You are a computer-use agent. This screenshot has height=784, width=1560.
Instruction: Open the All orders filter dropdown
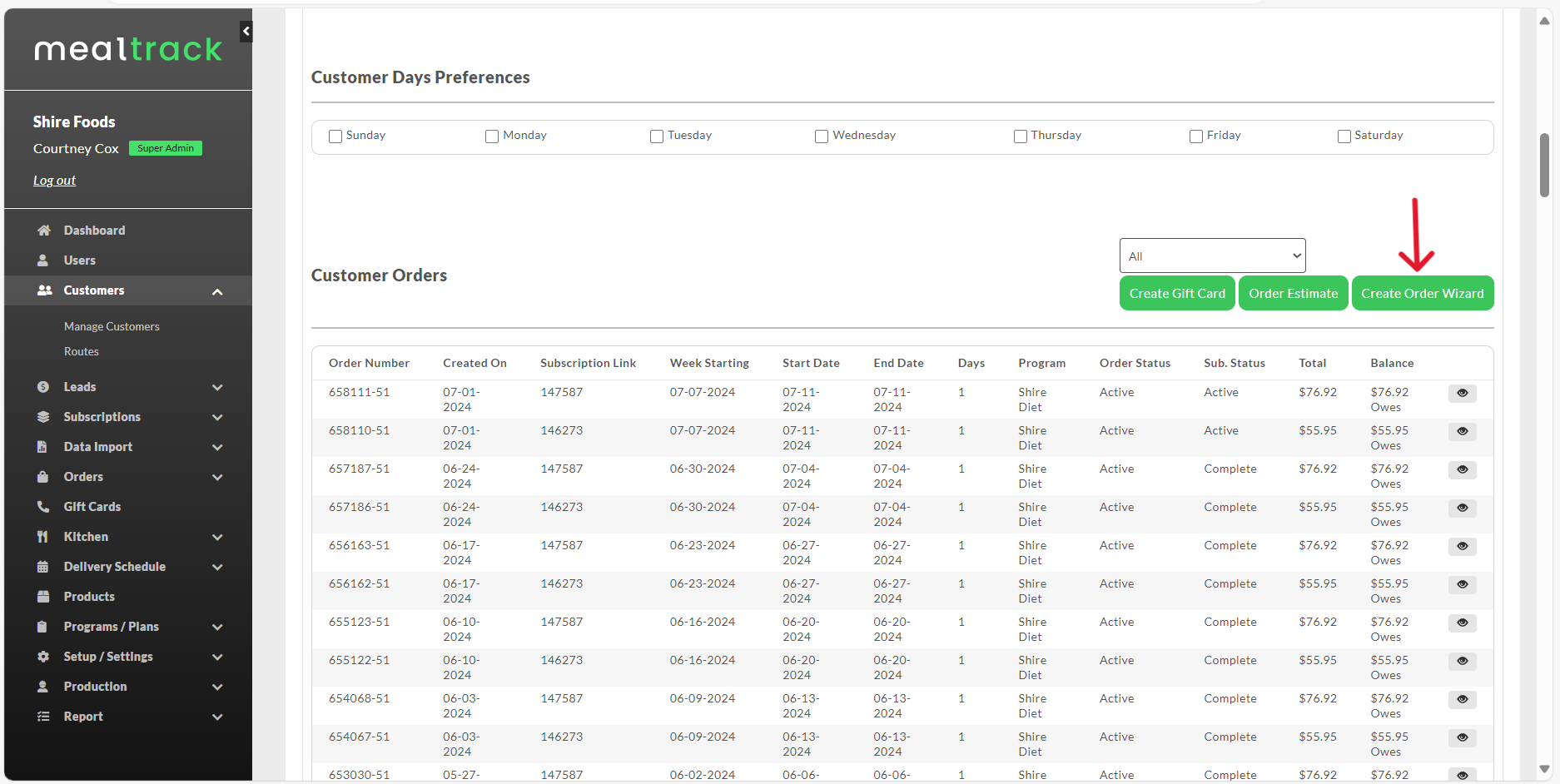pos(1212,256)
